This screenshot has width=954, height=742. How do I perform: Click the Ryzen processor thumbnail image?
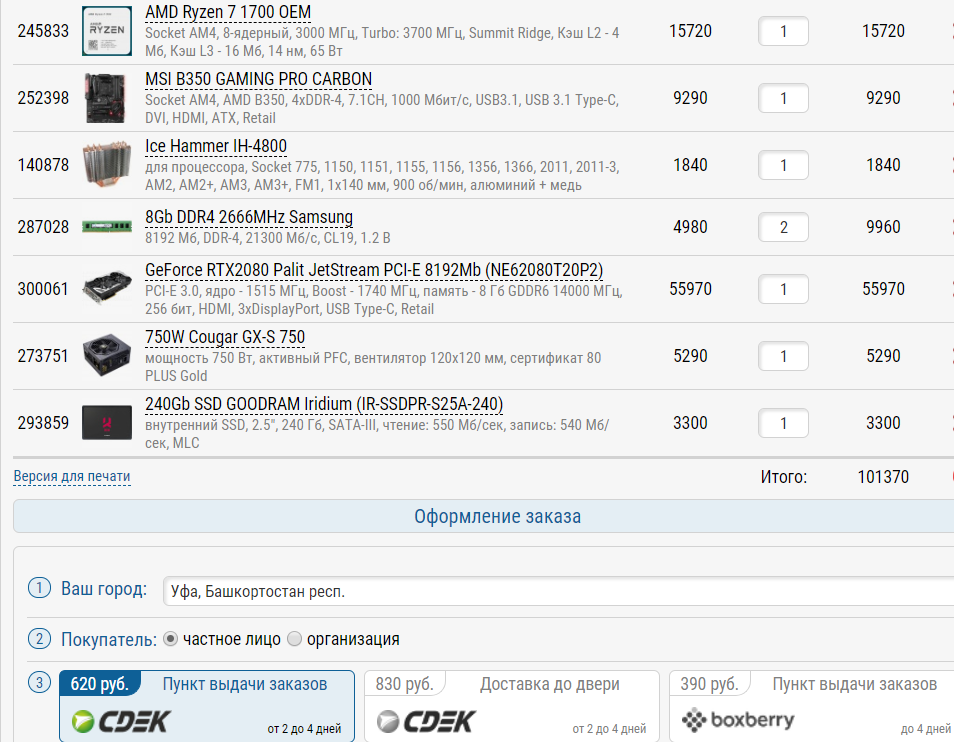coord(107,31)
